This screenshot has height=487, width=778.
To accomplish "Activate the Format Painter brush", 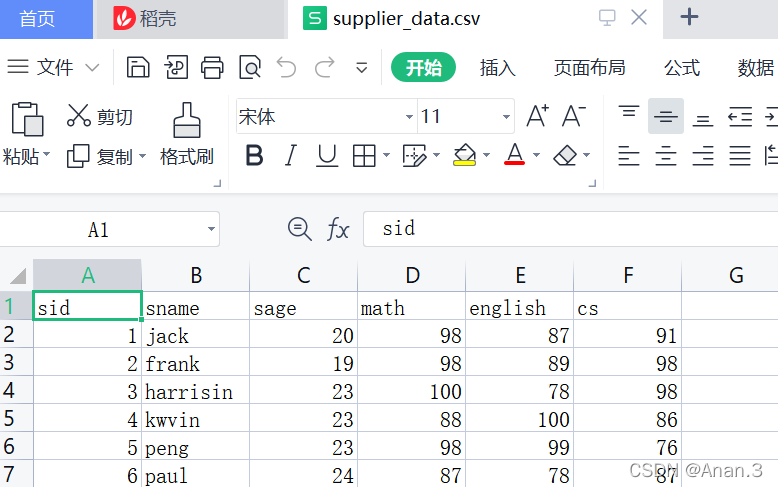I will (187, 134).
